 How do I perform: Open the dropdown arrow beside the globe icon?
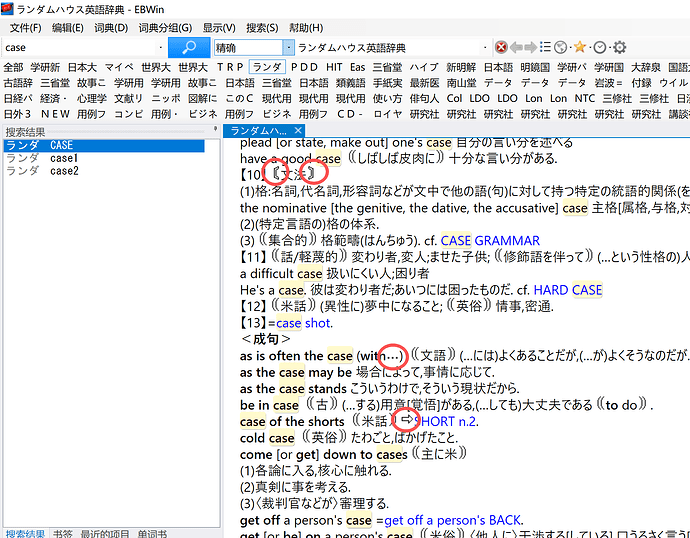[x=569, y=48]
